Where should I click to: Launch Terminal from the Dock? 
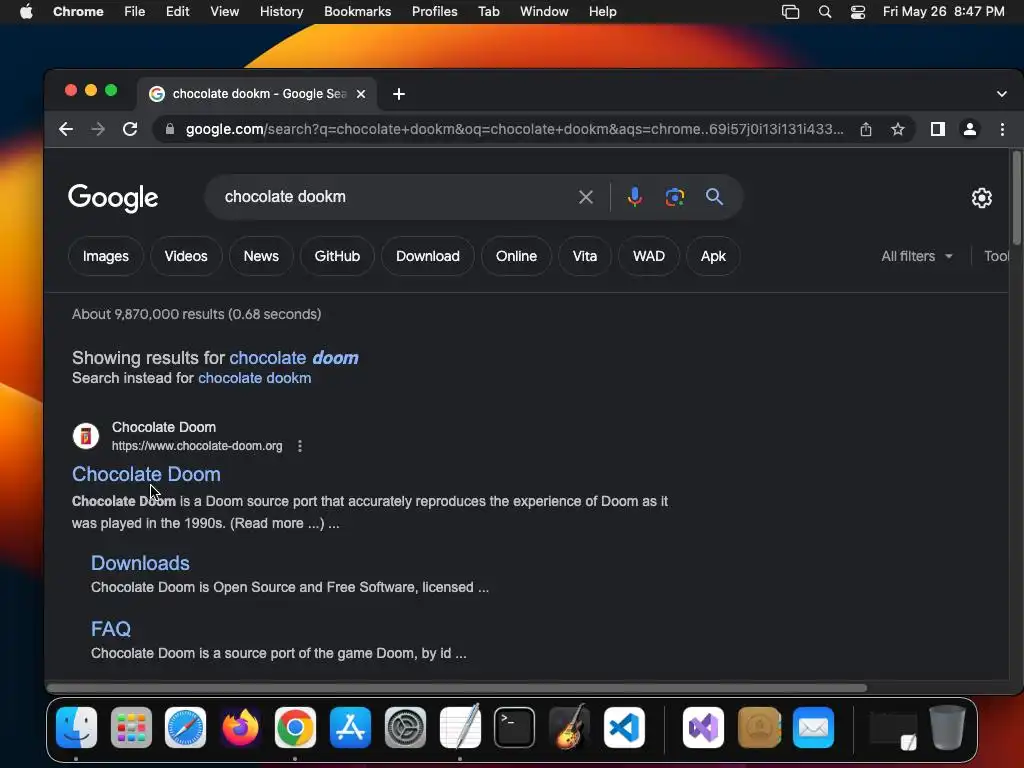515,728
